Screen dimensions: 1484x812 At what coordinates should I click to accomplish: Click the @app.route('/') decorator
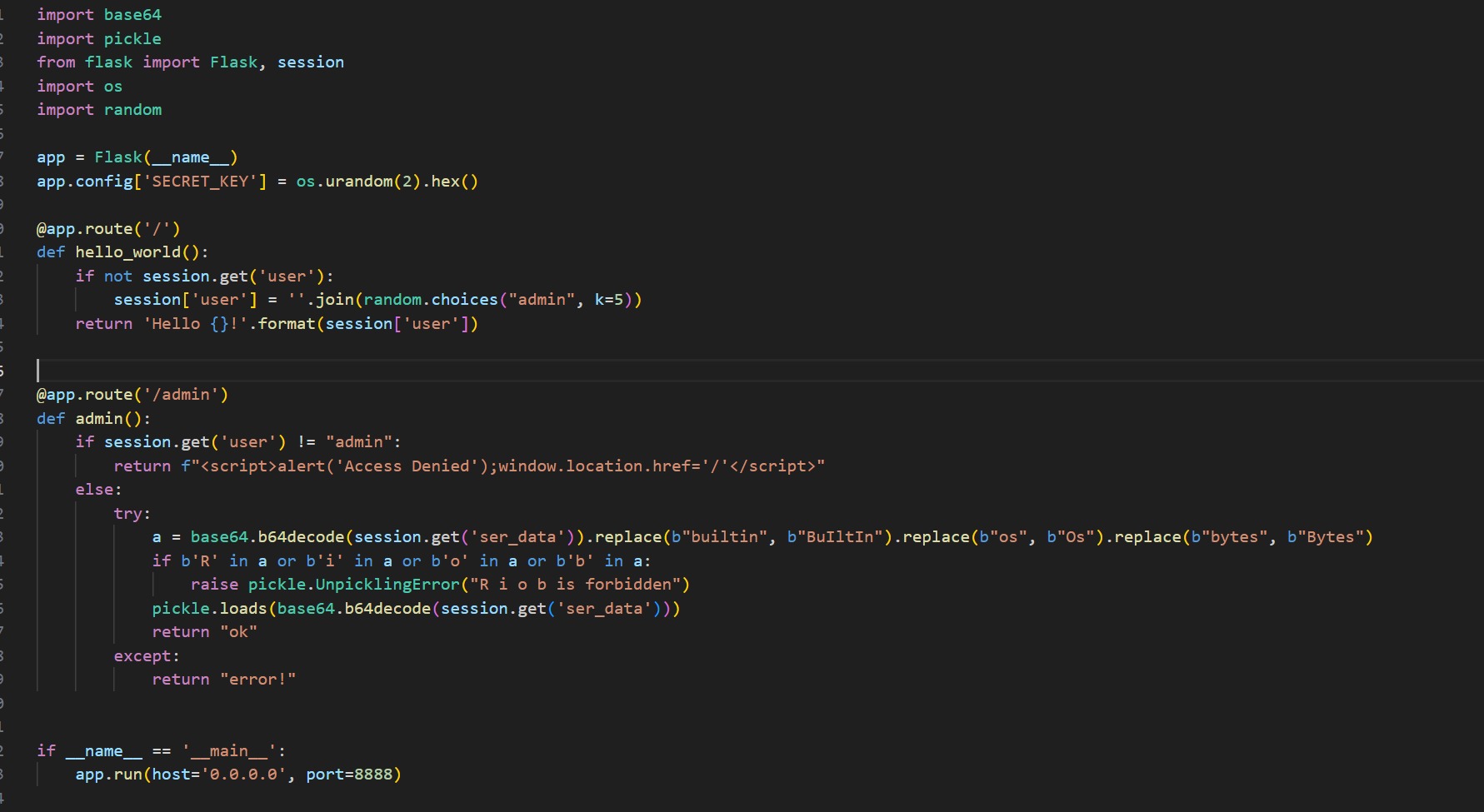click(x=108, y=229)
